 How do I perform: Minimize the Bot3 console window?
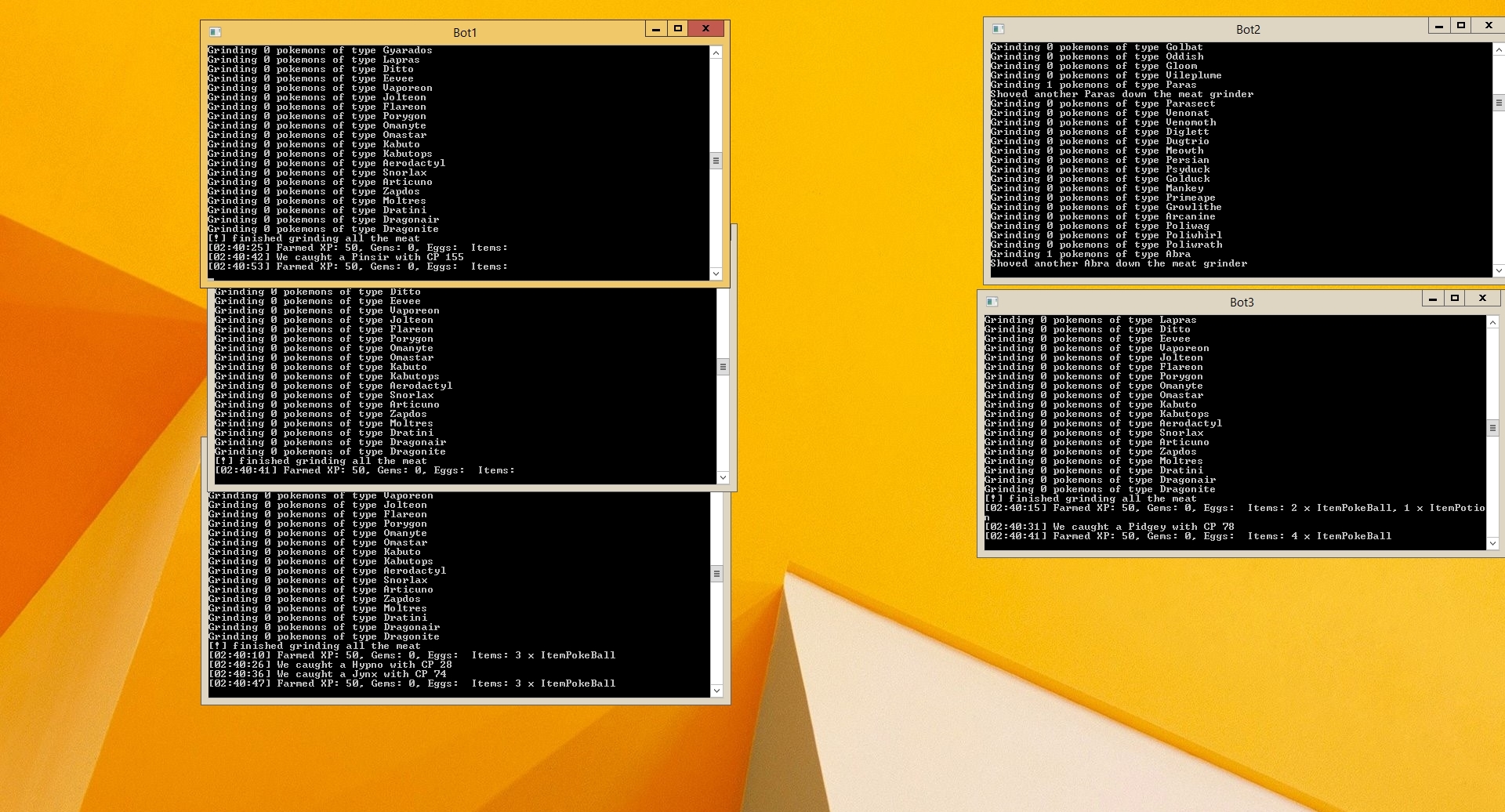pyautogui.click(x=1433, y=299)
